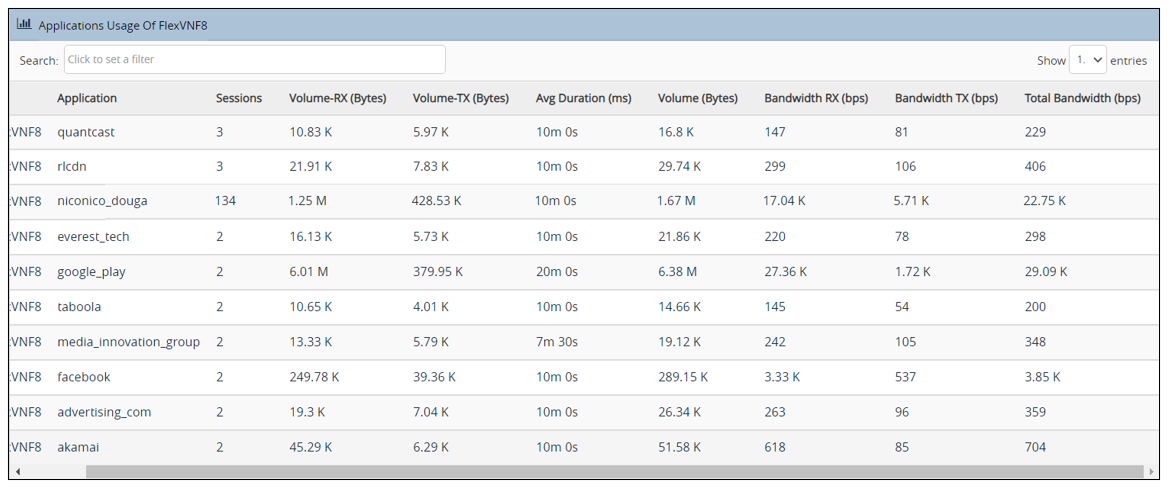
Task: Select the google_play application row
Action: pyautogui.click(x=585, y=272)
